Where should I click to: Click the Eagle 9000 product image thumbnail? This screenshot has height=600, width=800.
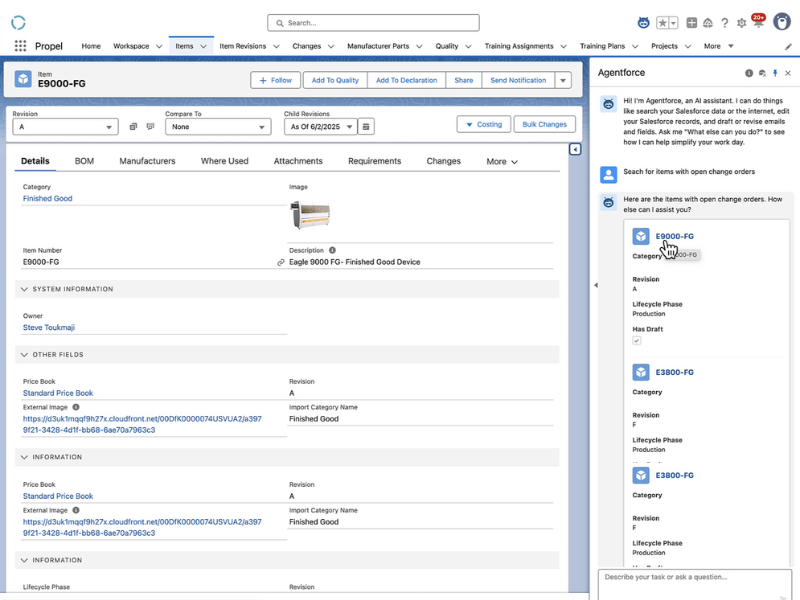point(310,215)
